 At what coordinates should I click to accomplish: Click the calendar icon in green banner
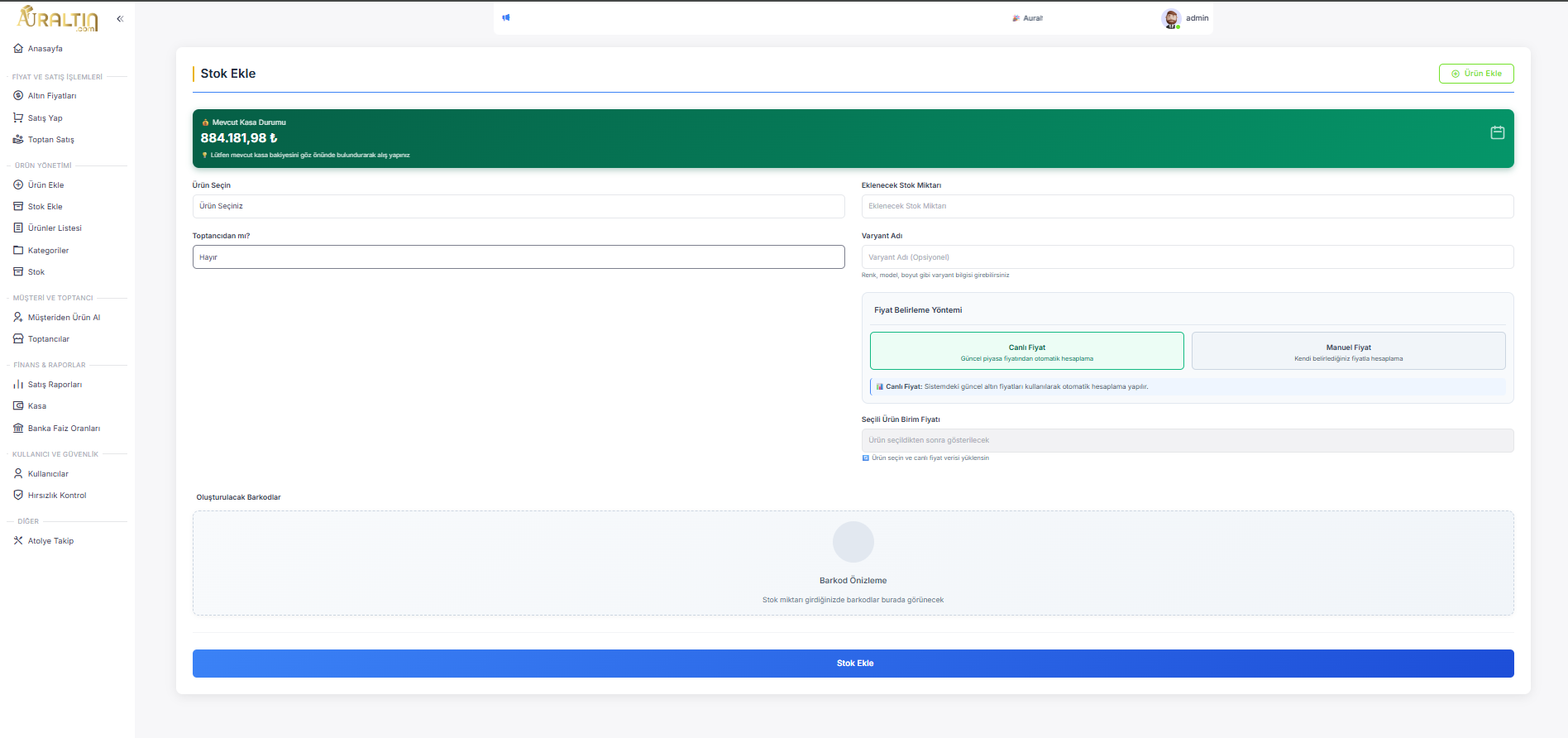click(1497, 132)
